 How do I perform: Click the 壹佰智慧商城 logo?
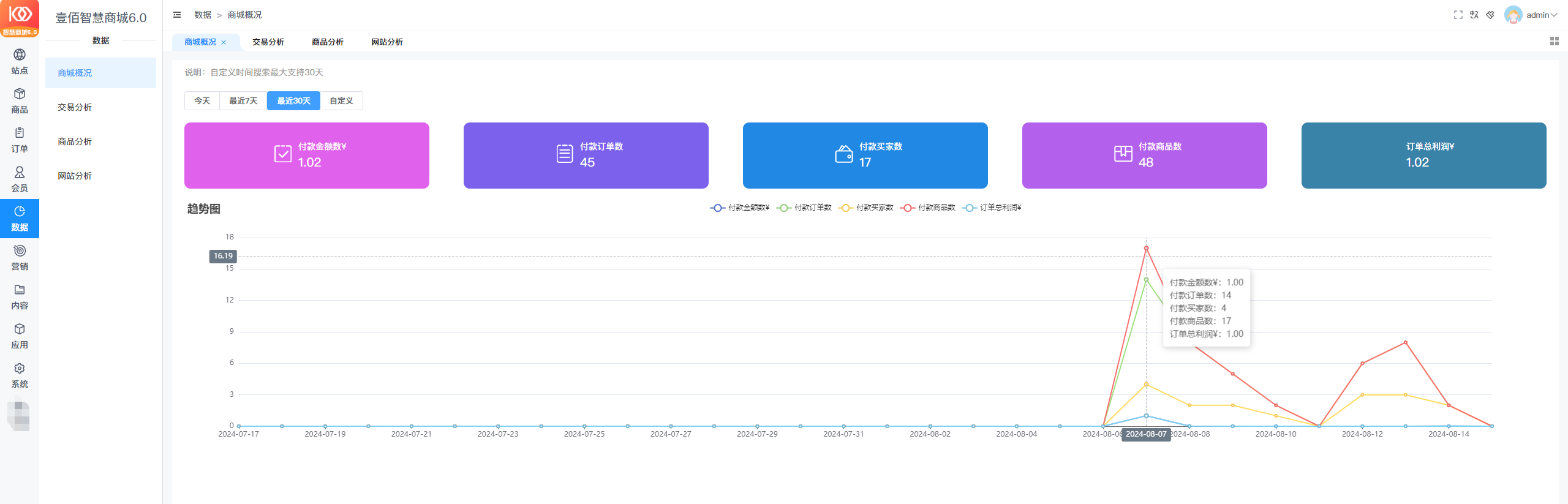click(x=20, y=18)
